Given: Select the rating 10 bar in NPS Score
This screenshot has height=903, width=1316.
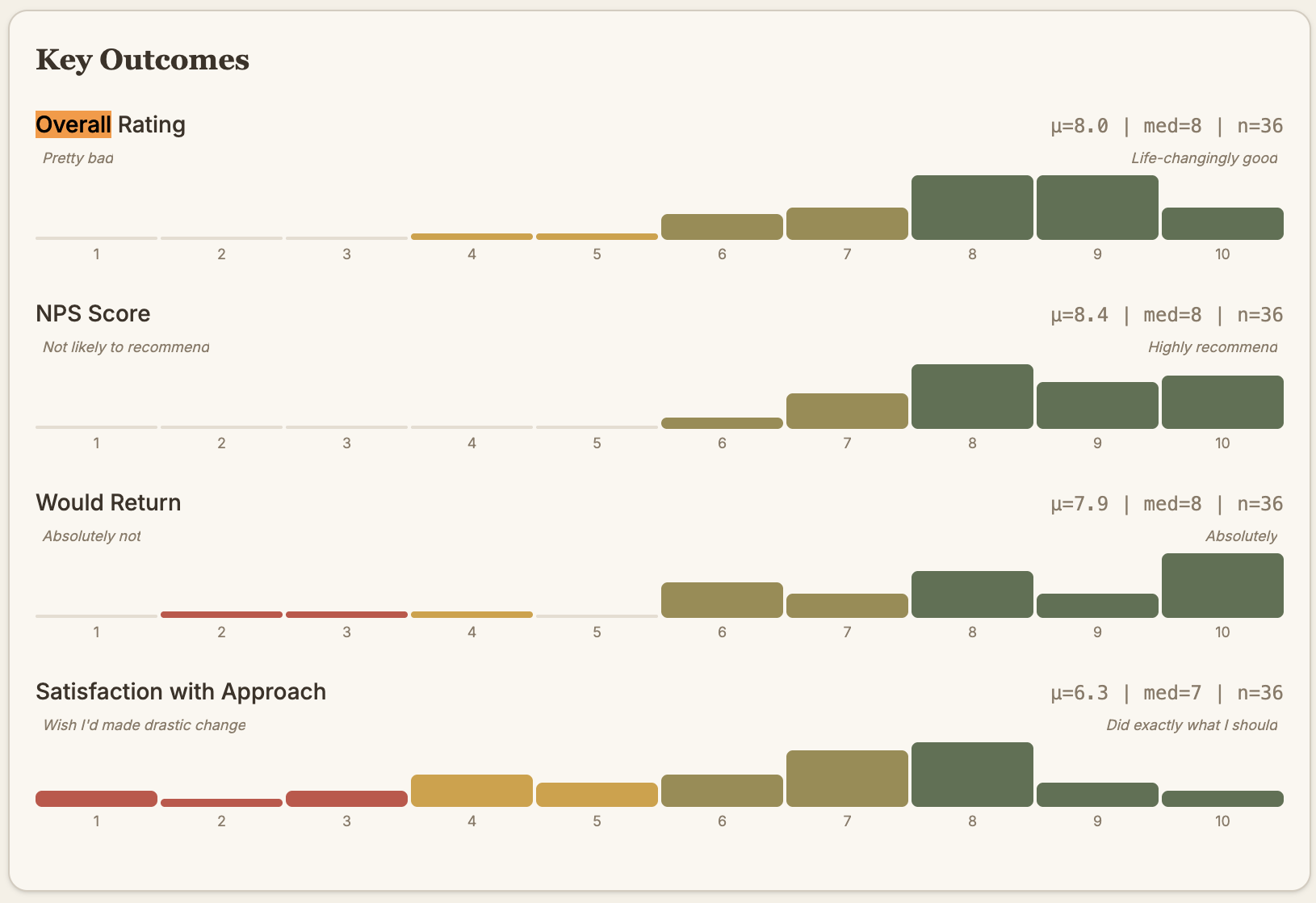Looking at the screenshot, I should pyautogui.click(x=1222, y=402).
